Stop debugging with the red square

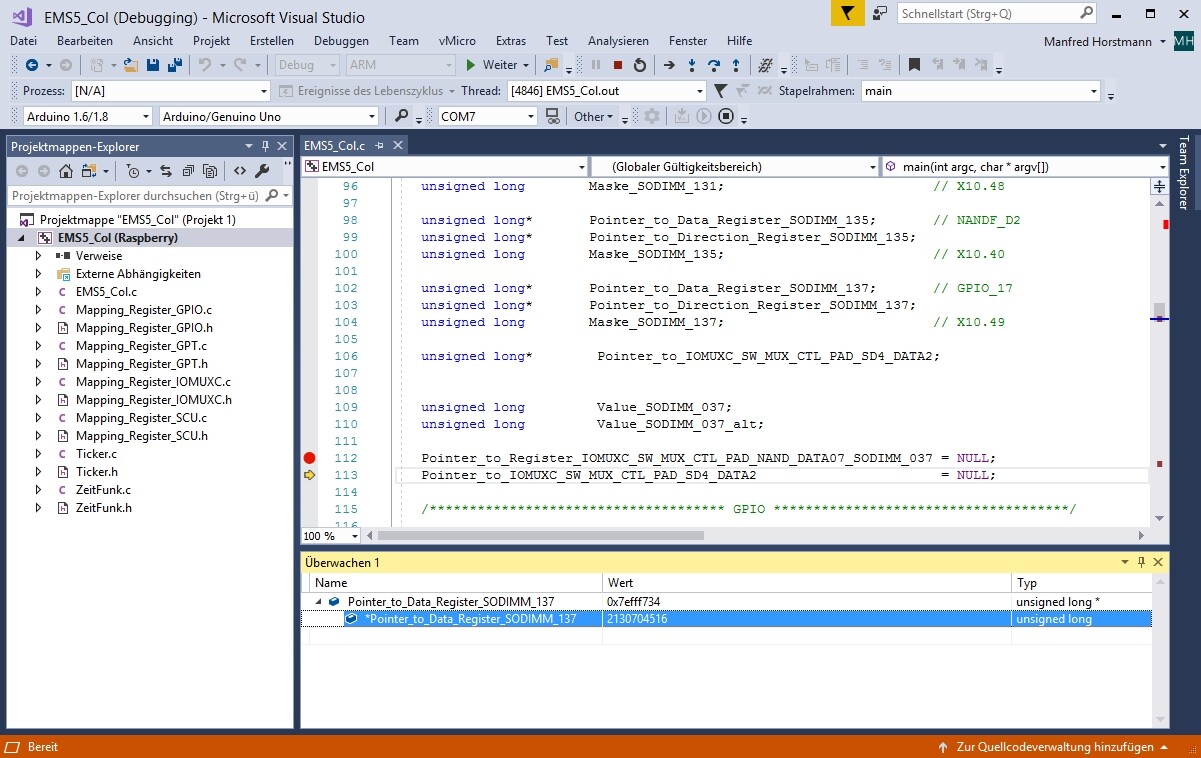tap(618, 65)
